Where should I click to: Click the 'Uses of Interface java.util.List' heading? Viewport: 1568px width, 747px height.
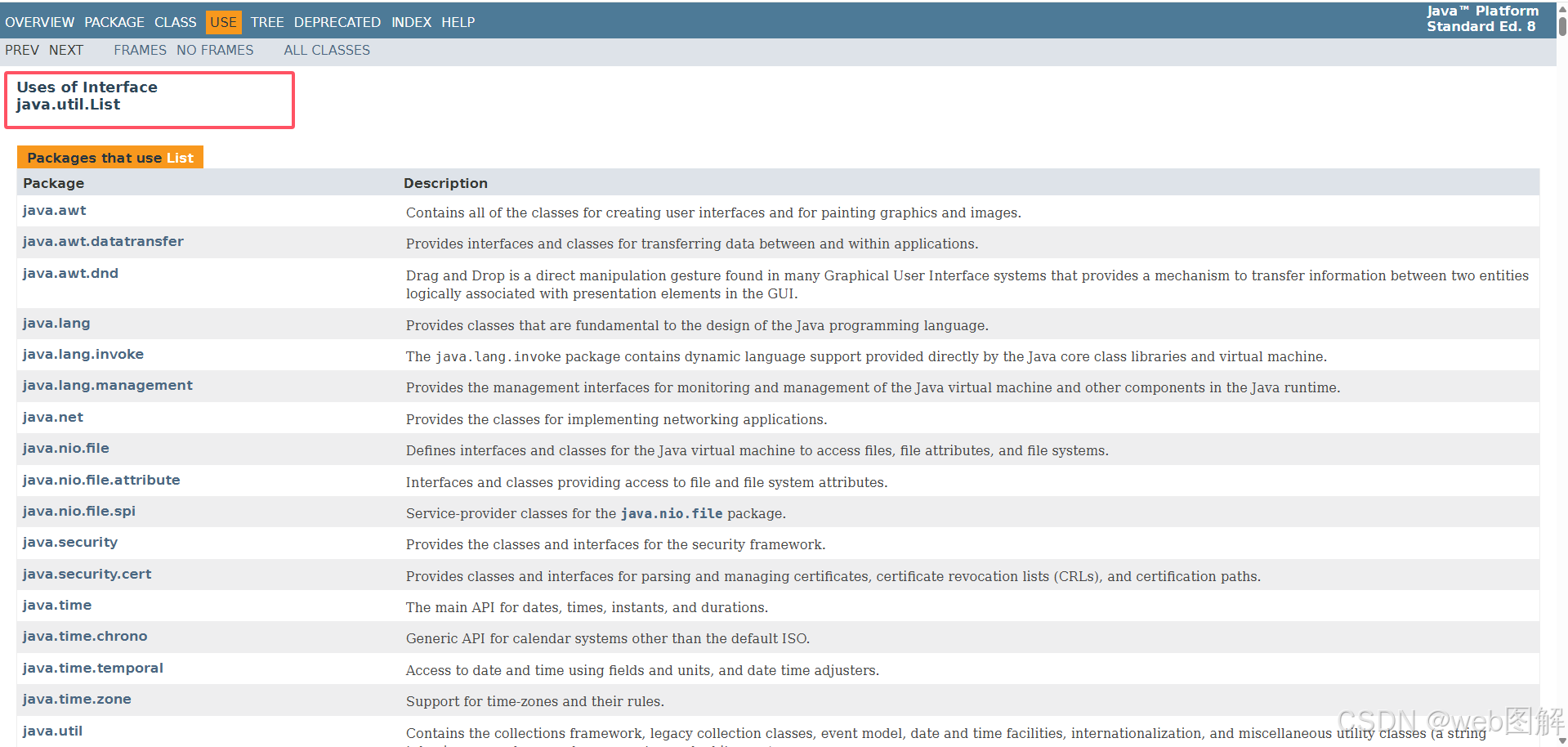[x=87, y=96]
